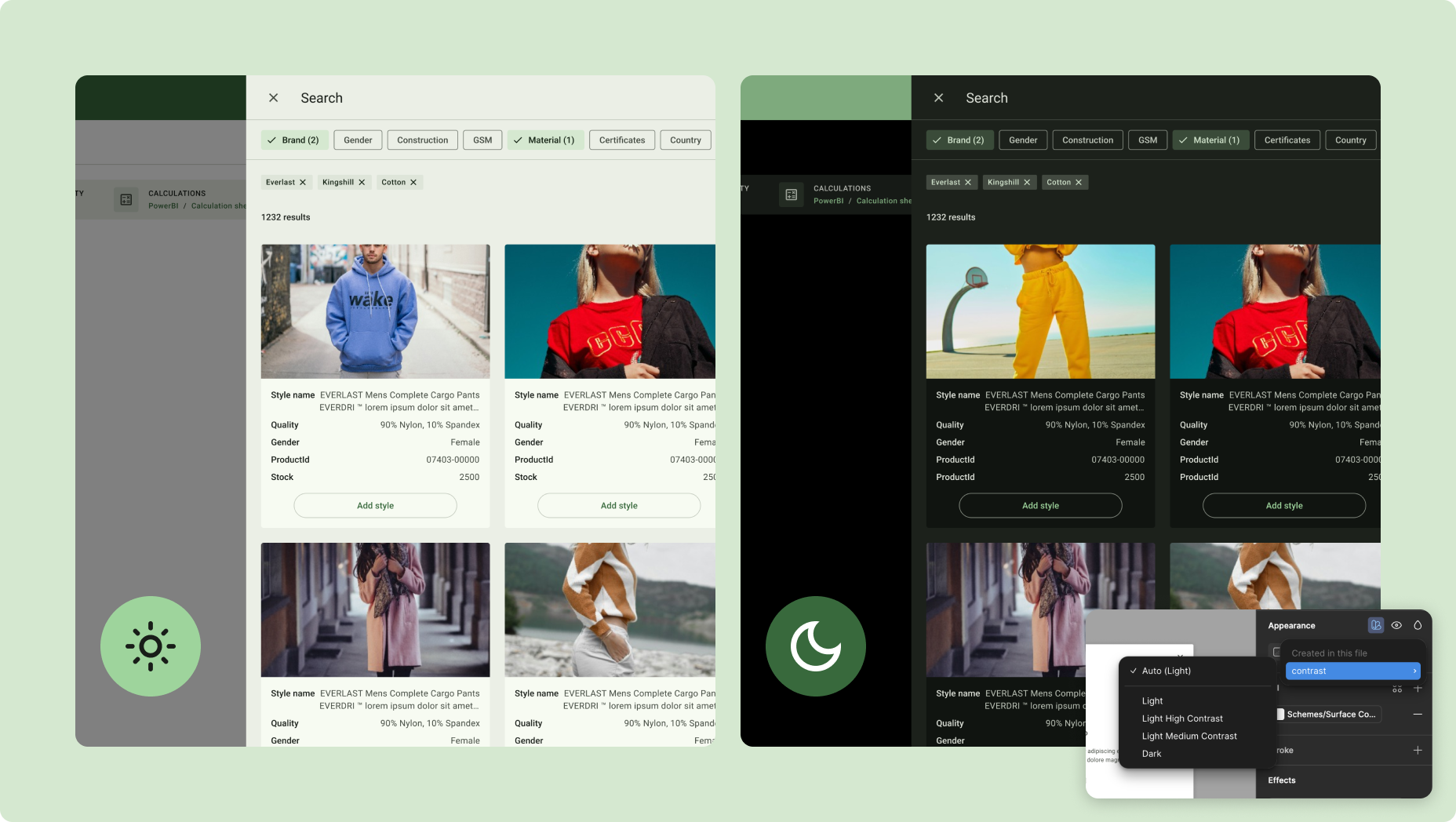Remove the Kingshill chip in light panel
Viewport: 1456px width, 822px height.
tap(362, 182)
